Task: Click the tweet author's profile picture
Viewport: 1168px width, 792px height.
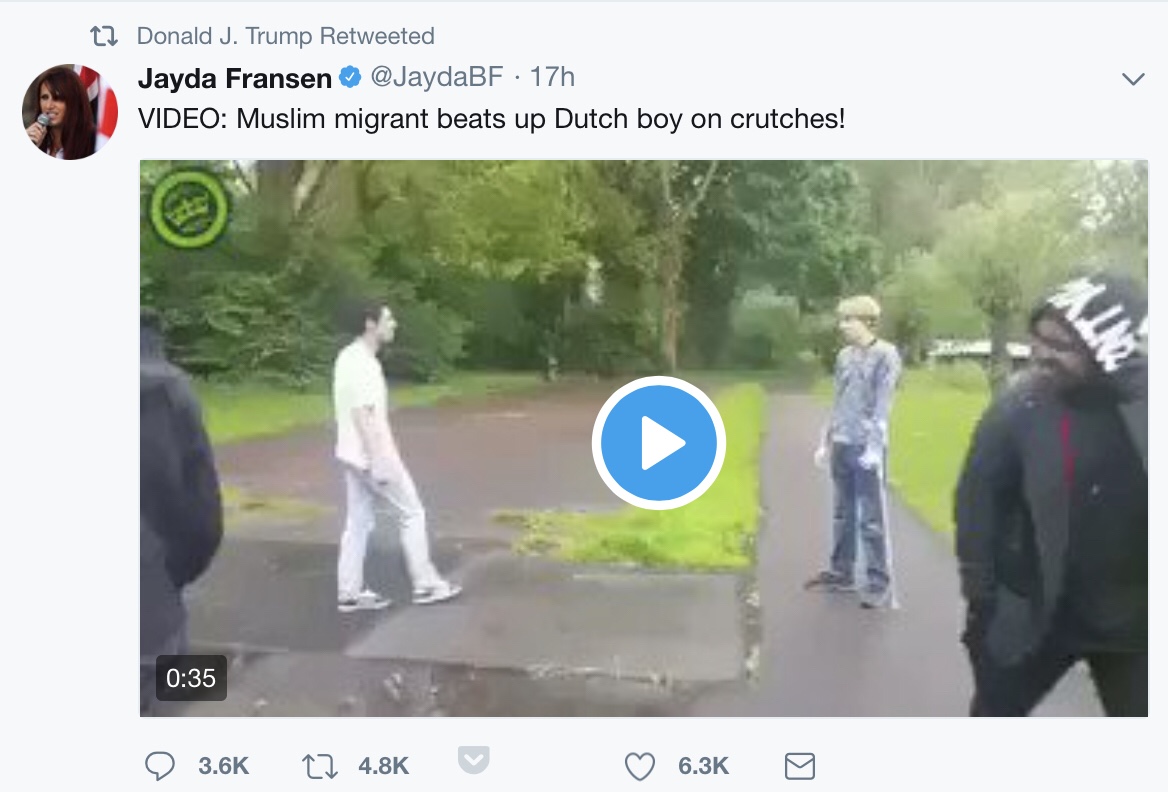Action: [x=63, y=111]
